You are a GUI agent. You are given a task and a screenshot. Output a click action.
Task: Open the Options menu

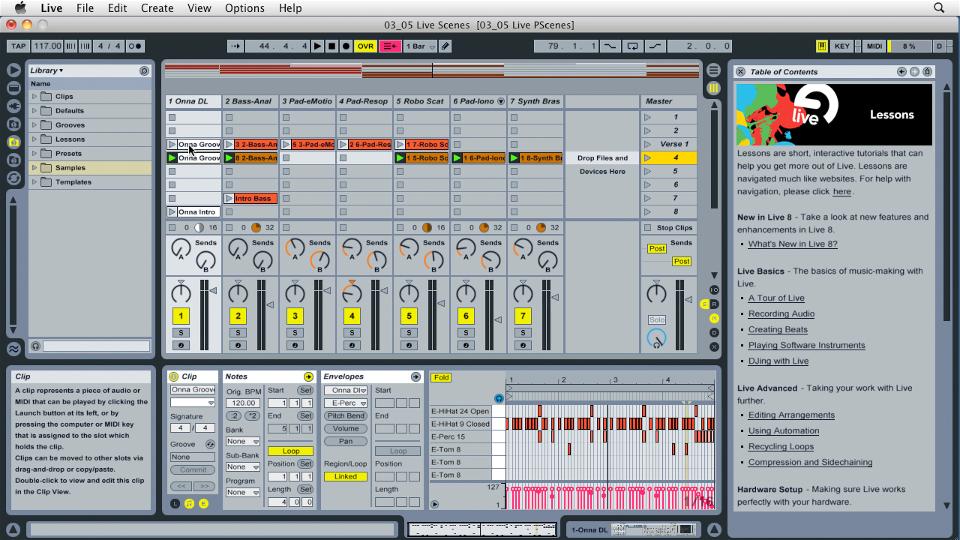coord(244,8)
